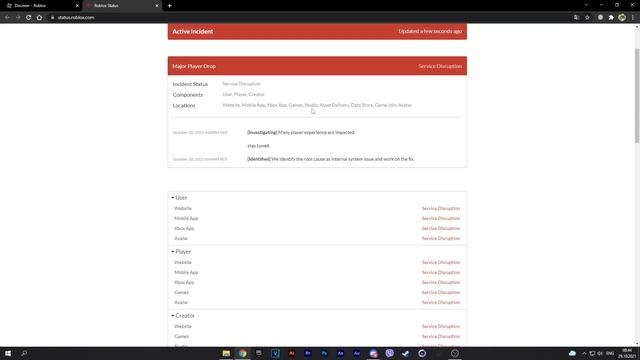The image size is (640, 360).
Task: Click Service Disruption status for Player Games
Action: click(x=441, y=292)
